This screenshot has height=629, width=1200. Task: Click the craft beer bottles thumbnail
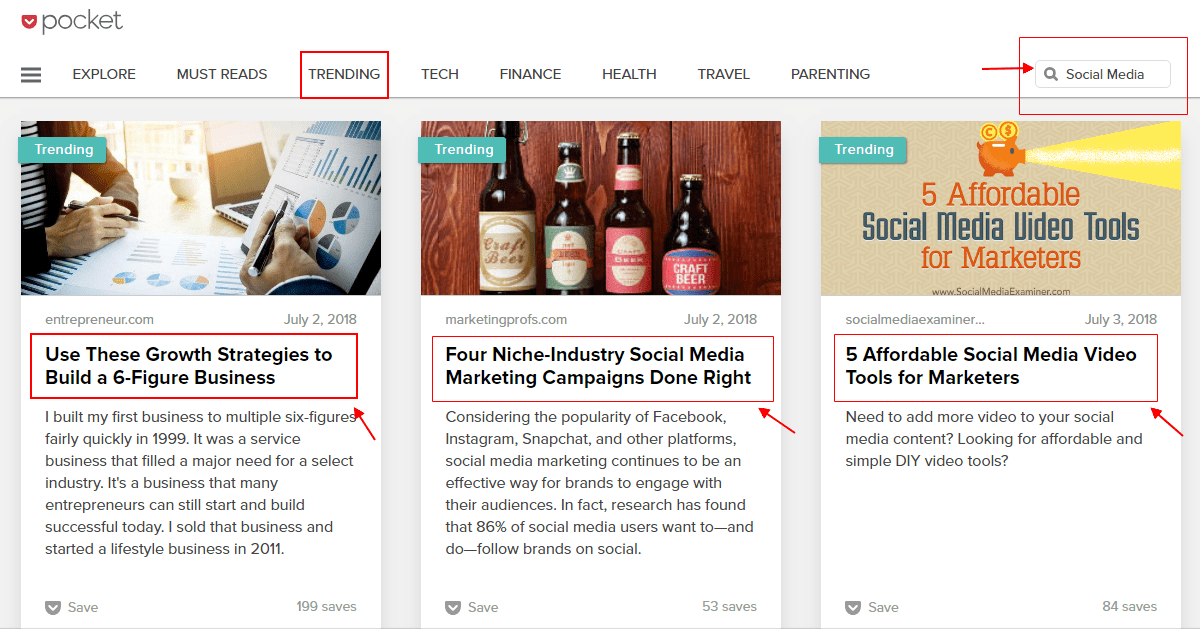pos(601,208)
